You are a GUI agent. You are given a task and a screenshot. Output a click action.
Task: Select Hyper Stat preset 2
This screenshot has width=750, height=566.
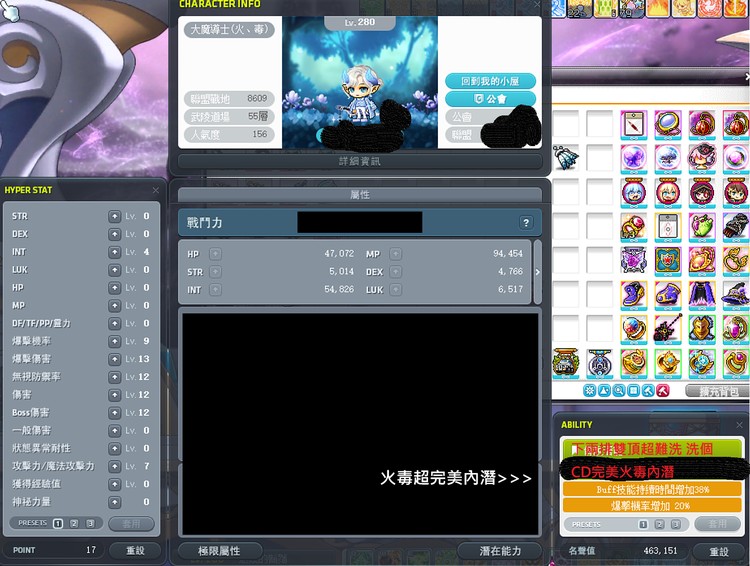pos(74,523)
